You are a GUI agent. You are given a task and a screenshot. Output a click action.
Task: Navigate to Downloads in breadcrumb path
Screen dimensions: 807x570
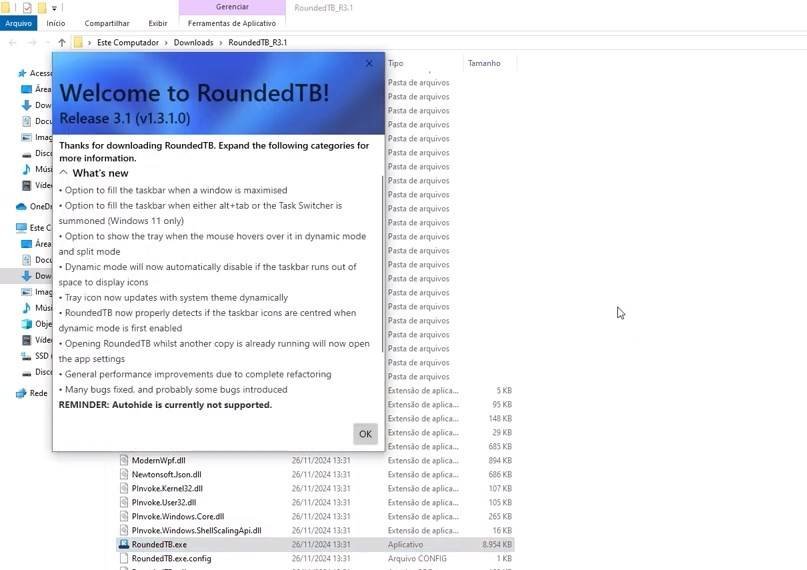point(194,43)
